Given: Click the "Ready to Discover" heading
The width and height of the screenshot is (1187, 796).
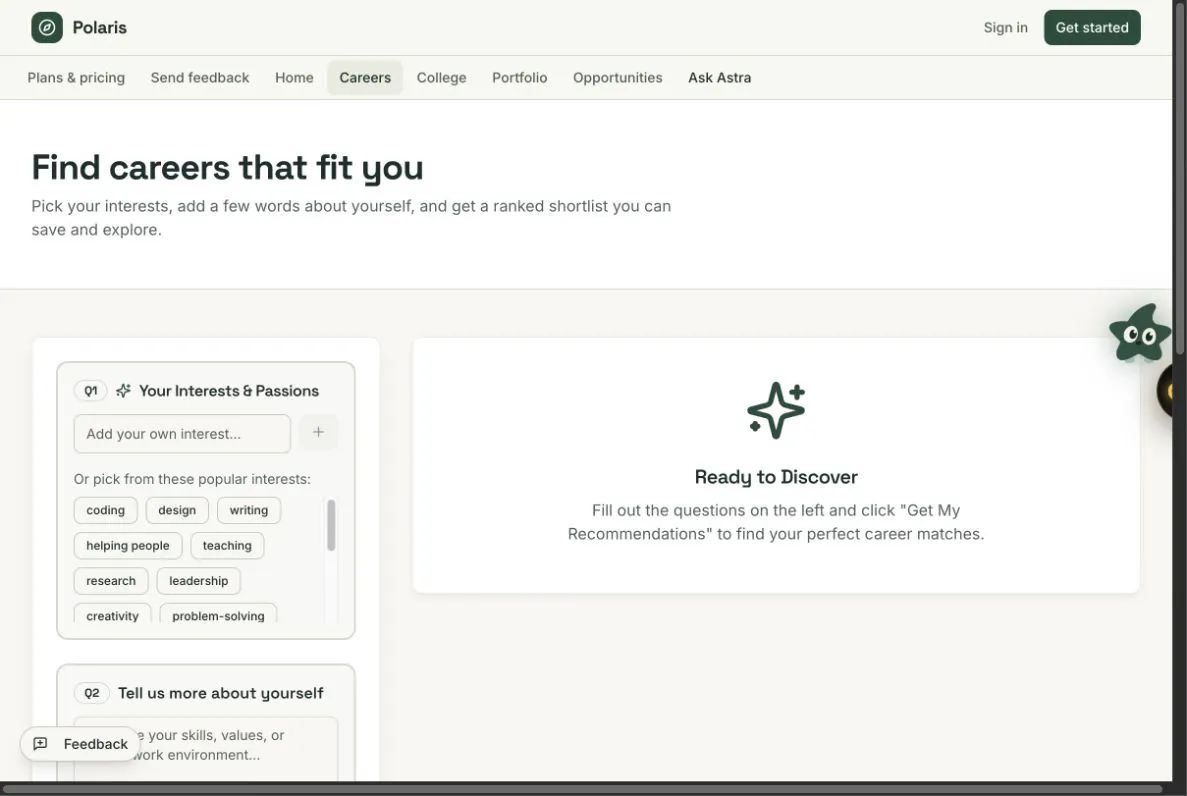Looking at the screenshot, I should [x=776, y=477].
